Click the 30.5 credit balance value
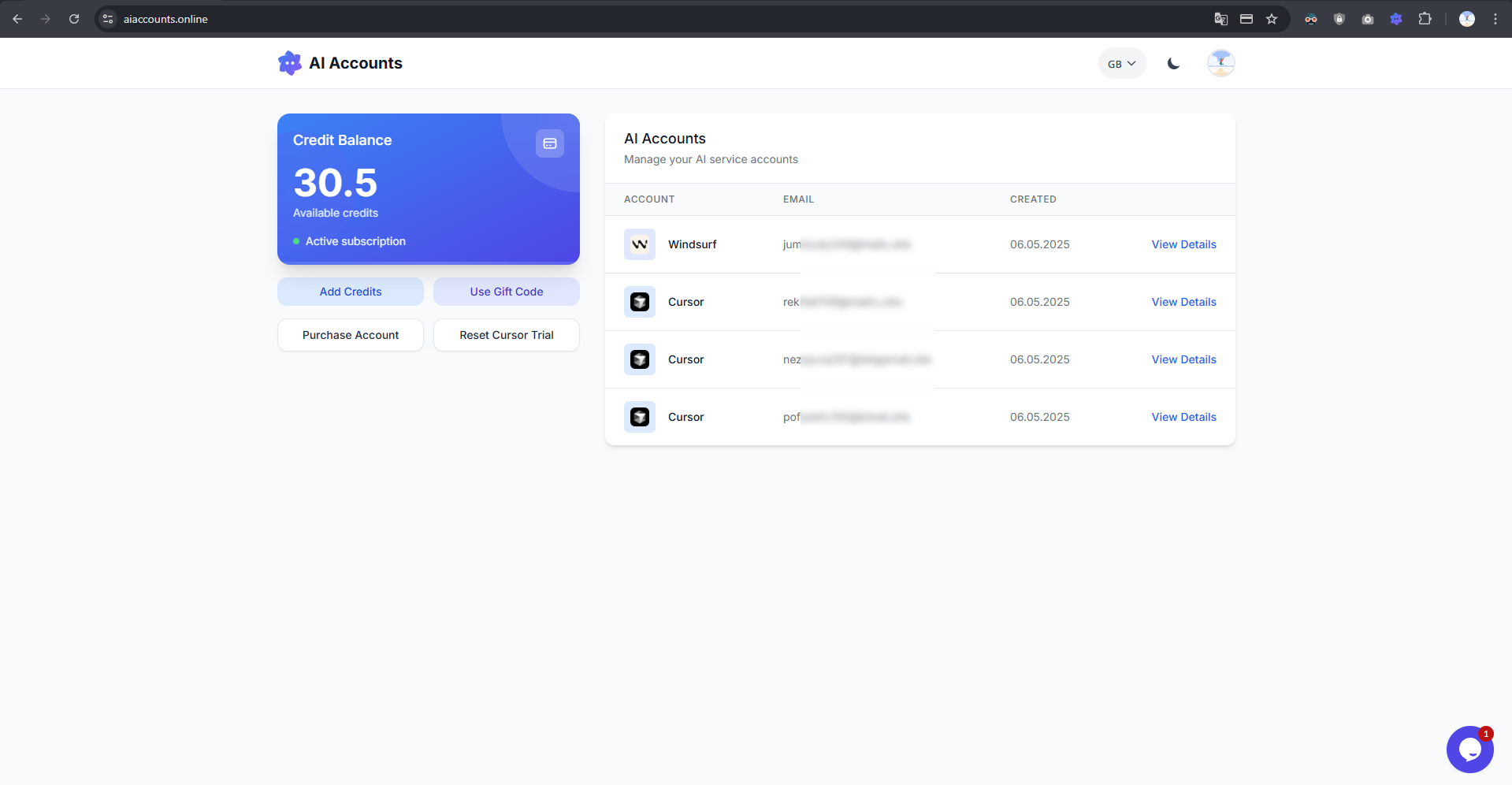 click(336, 183)
